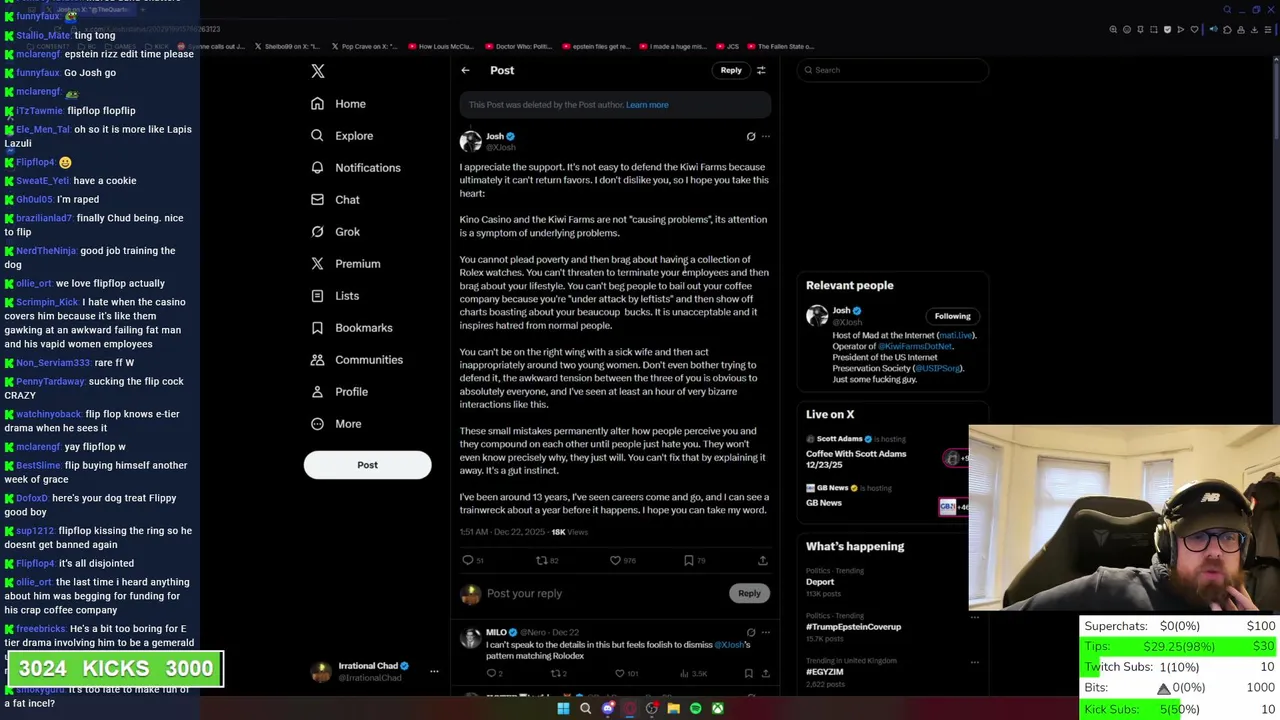The height and width of the screenshot is (720, 1280).
Task: Open the Deport trending topic
Action: point(820,582)
